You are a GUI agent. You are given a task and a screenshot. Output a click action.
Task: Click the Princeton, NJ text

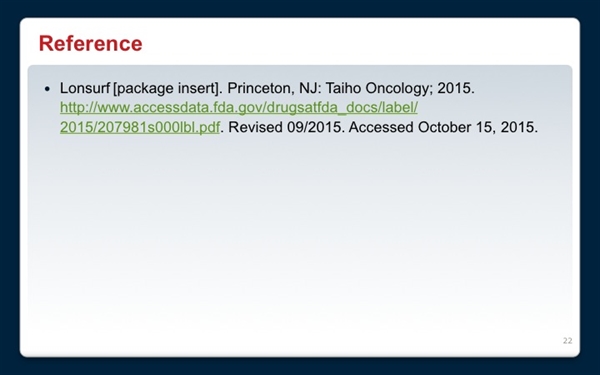click(x=273, y=88)
